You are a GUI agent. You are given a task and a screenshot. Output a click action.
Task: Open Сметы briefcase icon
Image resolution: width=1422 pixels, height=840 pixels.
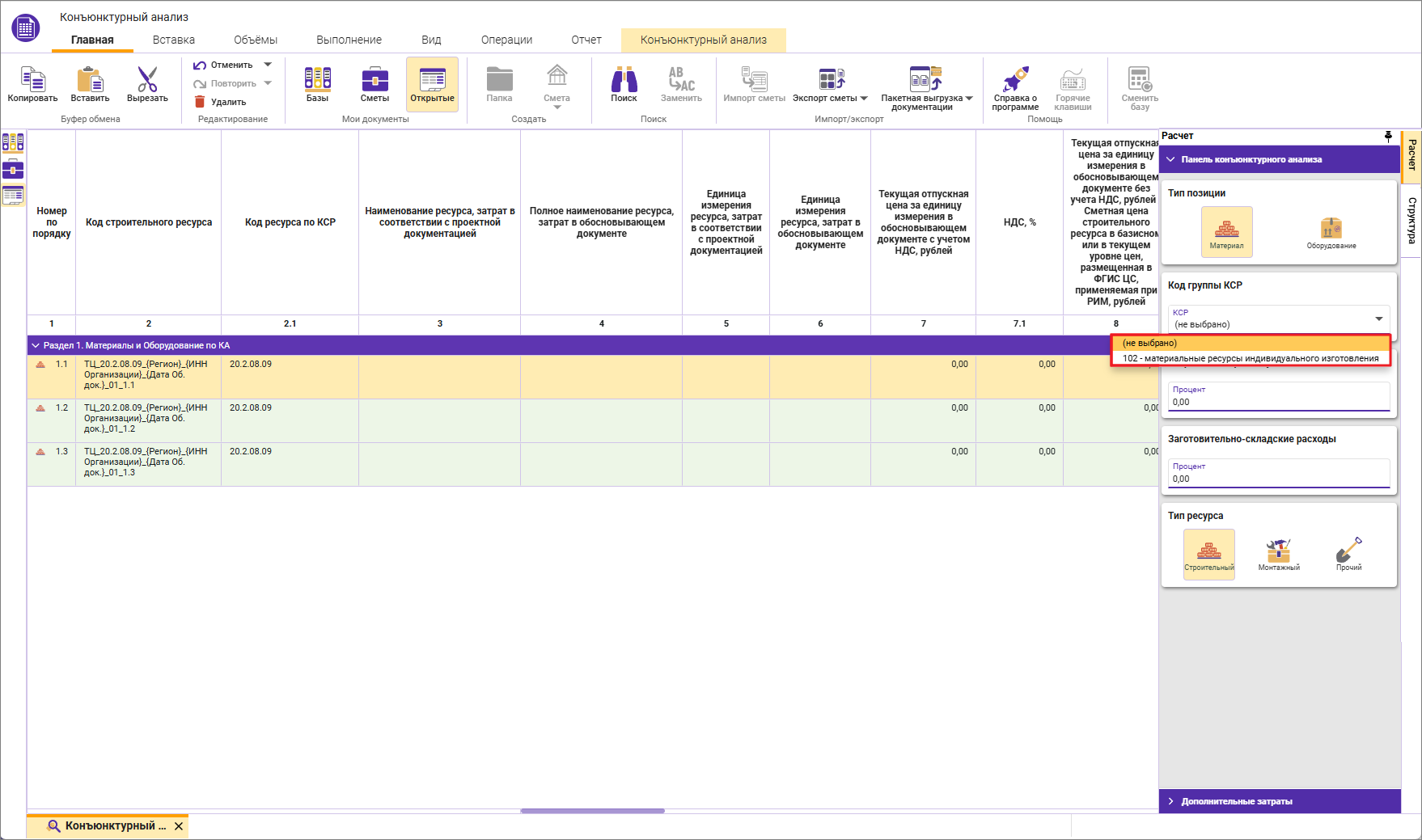[x=375, y=79]
